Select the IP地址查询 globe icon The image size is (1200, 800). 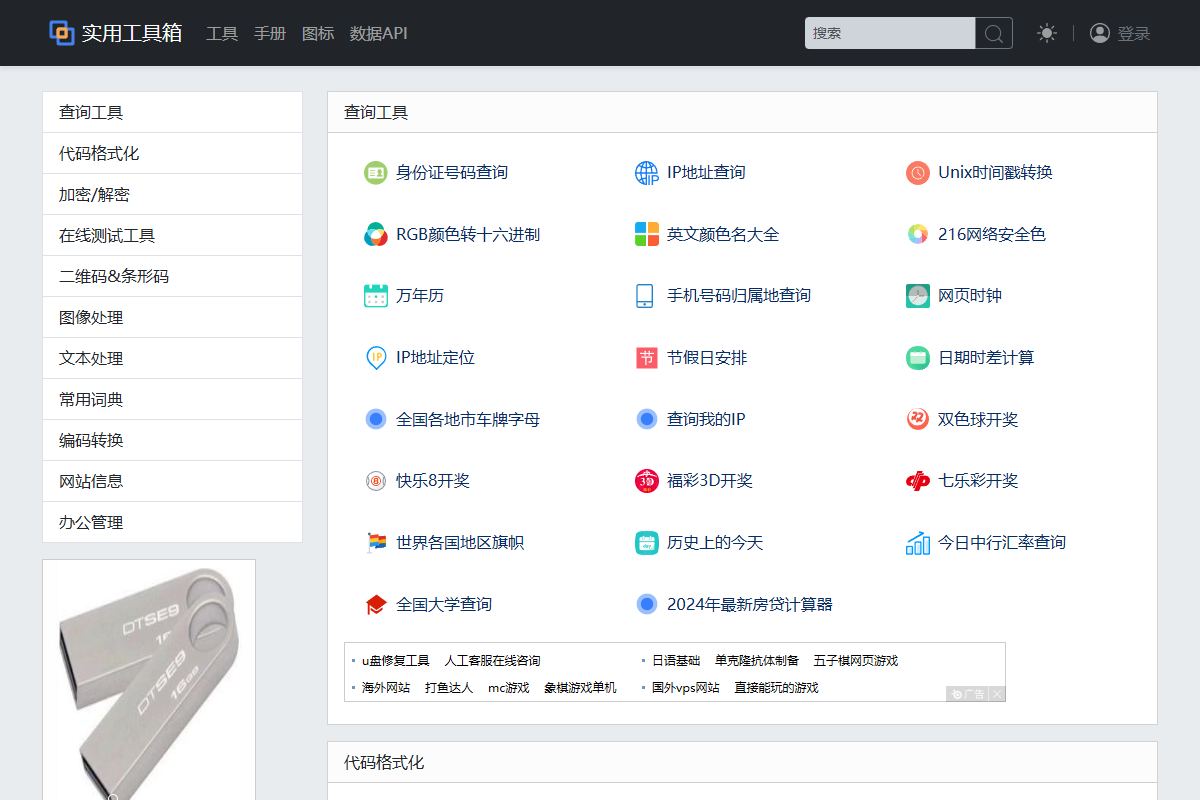pos(646,172)
